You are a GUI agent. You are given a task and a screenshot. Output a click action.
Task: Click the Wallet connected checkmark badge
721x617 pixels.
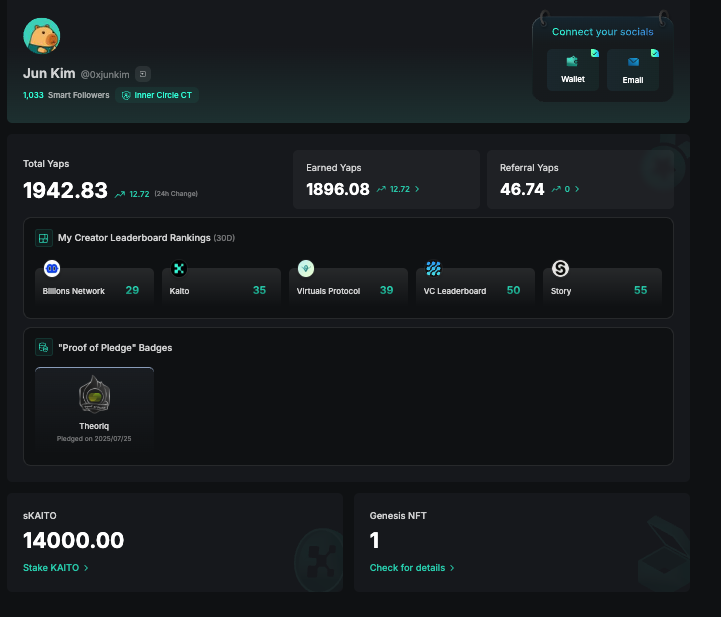595,53
